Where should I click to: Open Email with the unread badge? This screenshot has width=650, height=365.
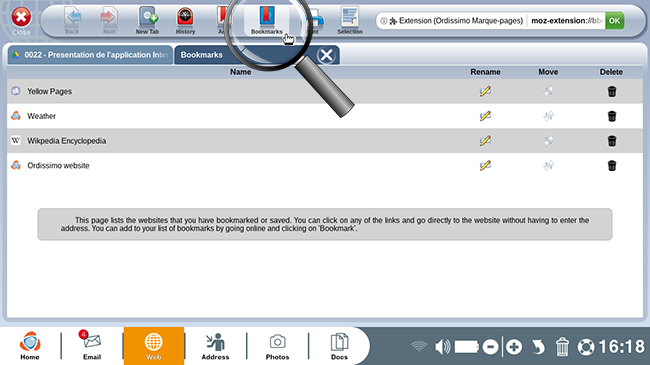92,346
